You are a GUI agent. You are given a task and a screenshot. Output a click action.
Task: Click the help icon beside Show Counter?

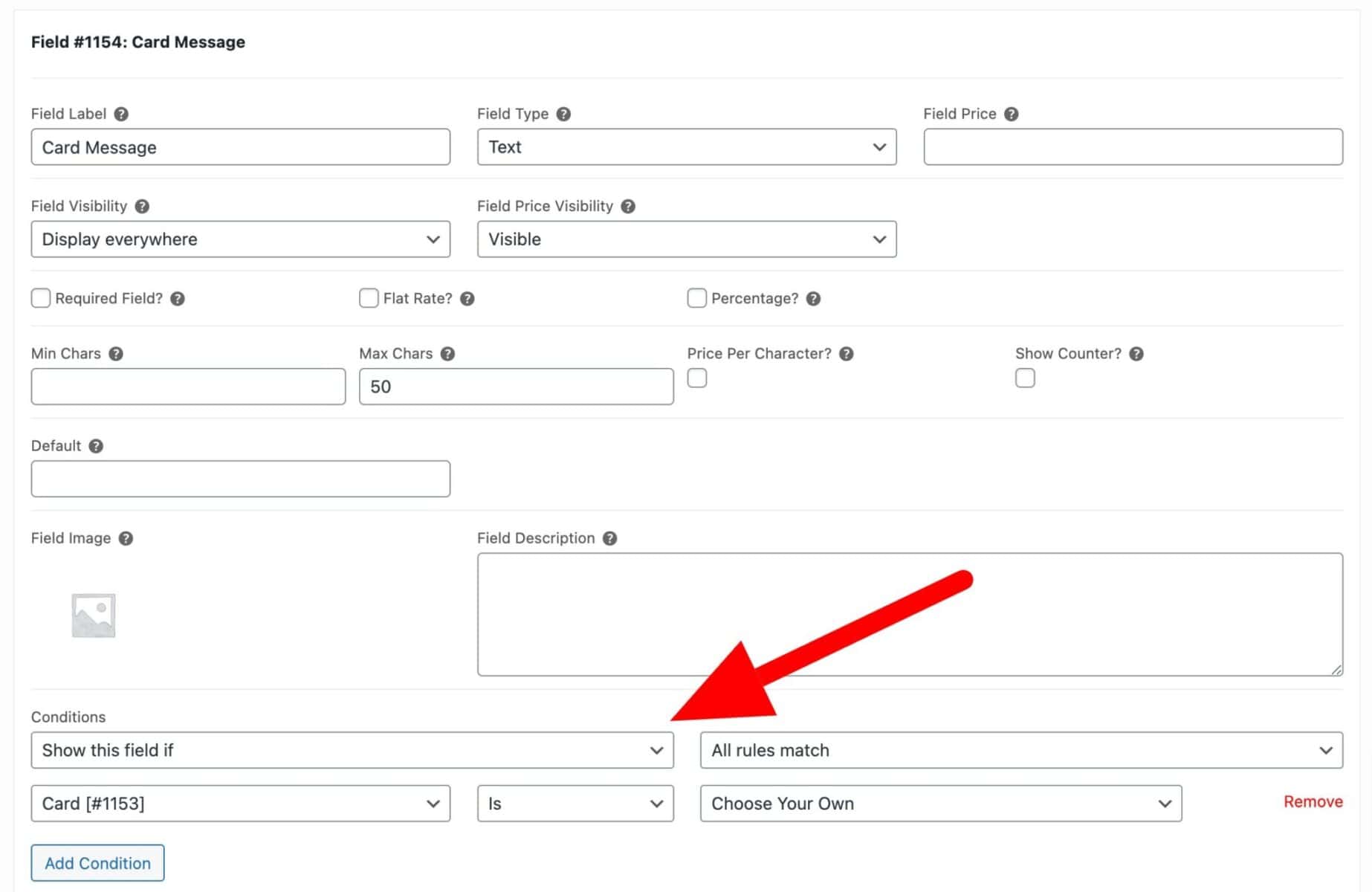point(1136,353)
